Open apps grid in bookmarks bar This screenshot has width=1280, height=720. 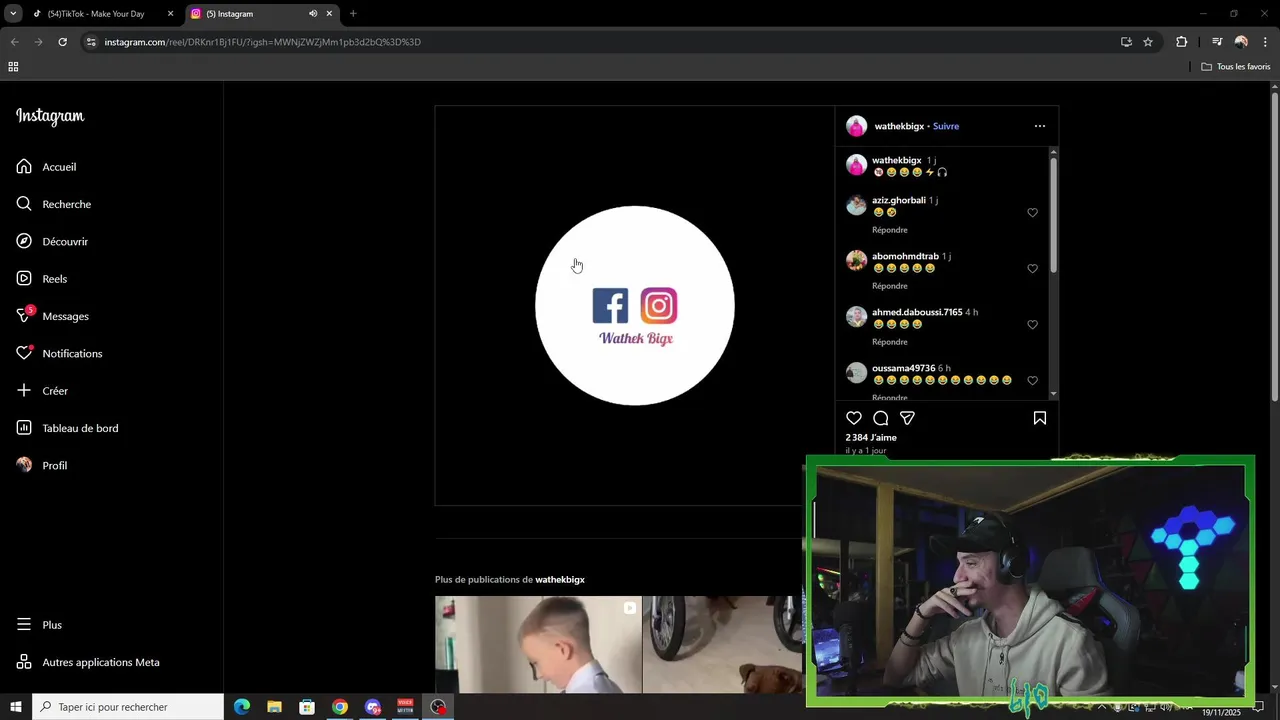(13, 67)
